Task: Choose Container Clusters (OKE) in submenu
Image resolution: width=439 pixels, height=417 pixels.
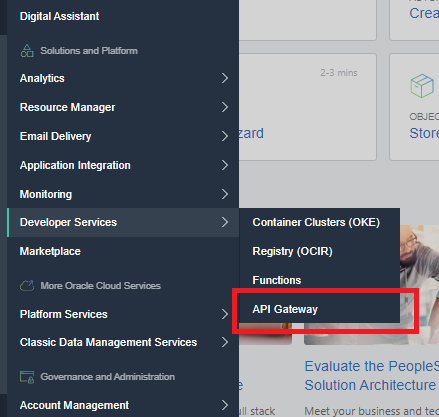Action: [x=316, y=222]
